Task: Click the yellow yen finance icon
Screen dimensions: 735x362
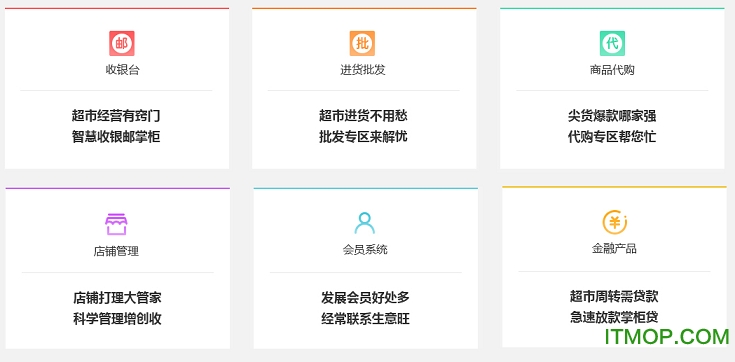Action: point(615,222)
